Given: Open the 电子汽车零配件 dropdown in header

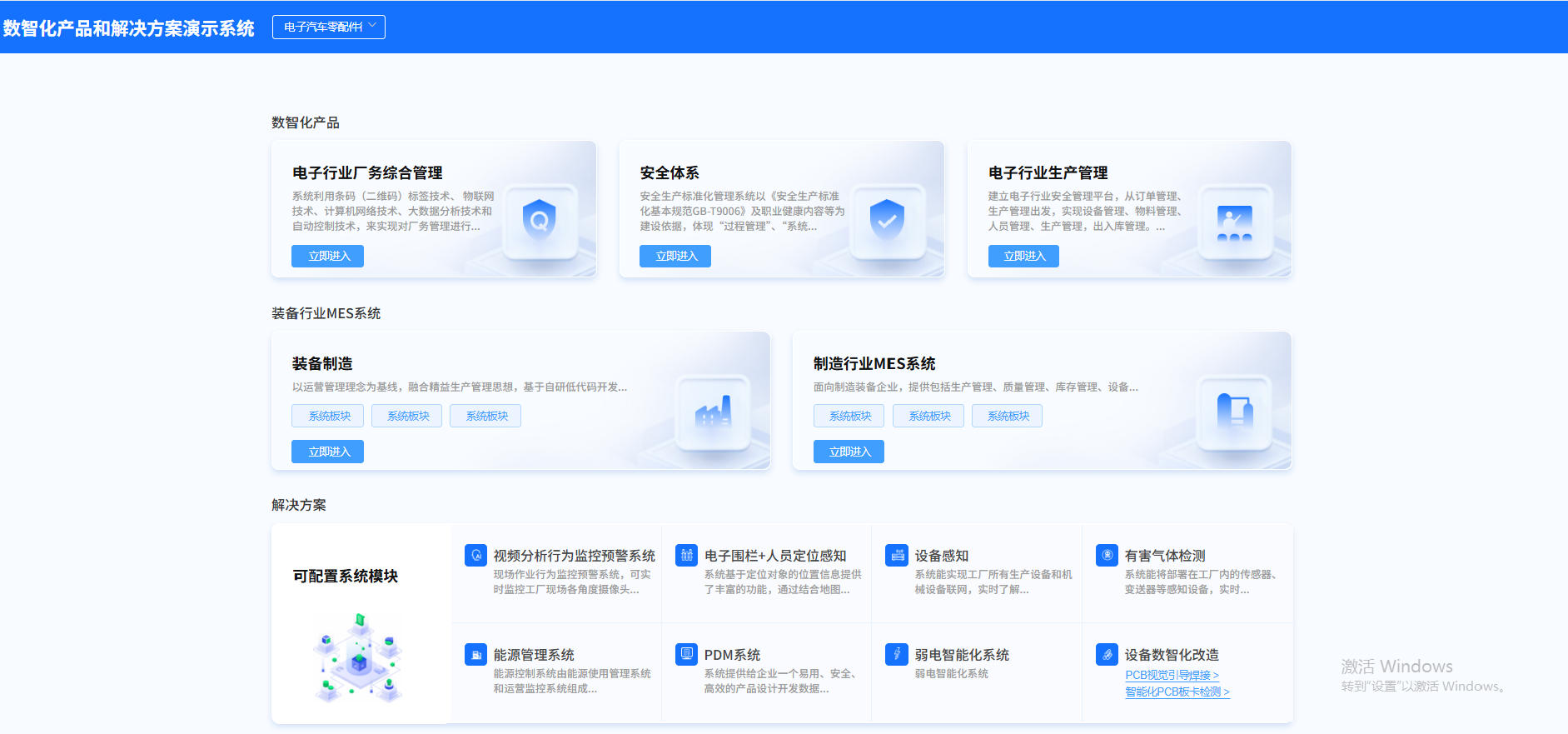Looking at the screenshot, I should click(x=328, y=27).
